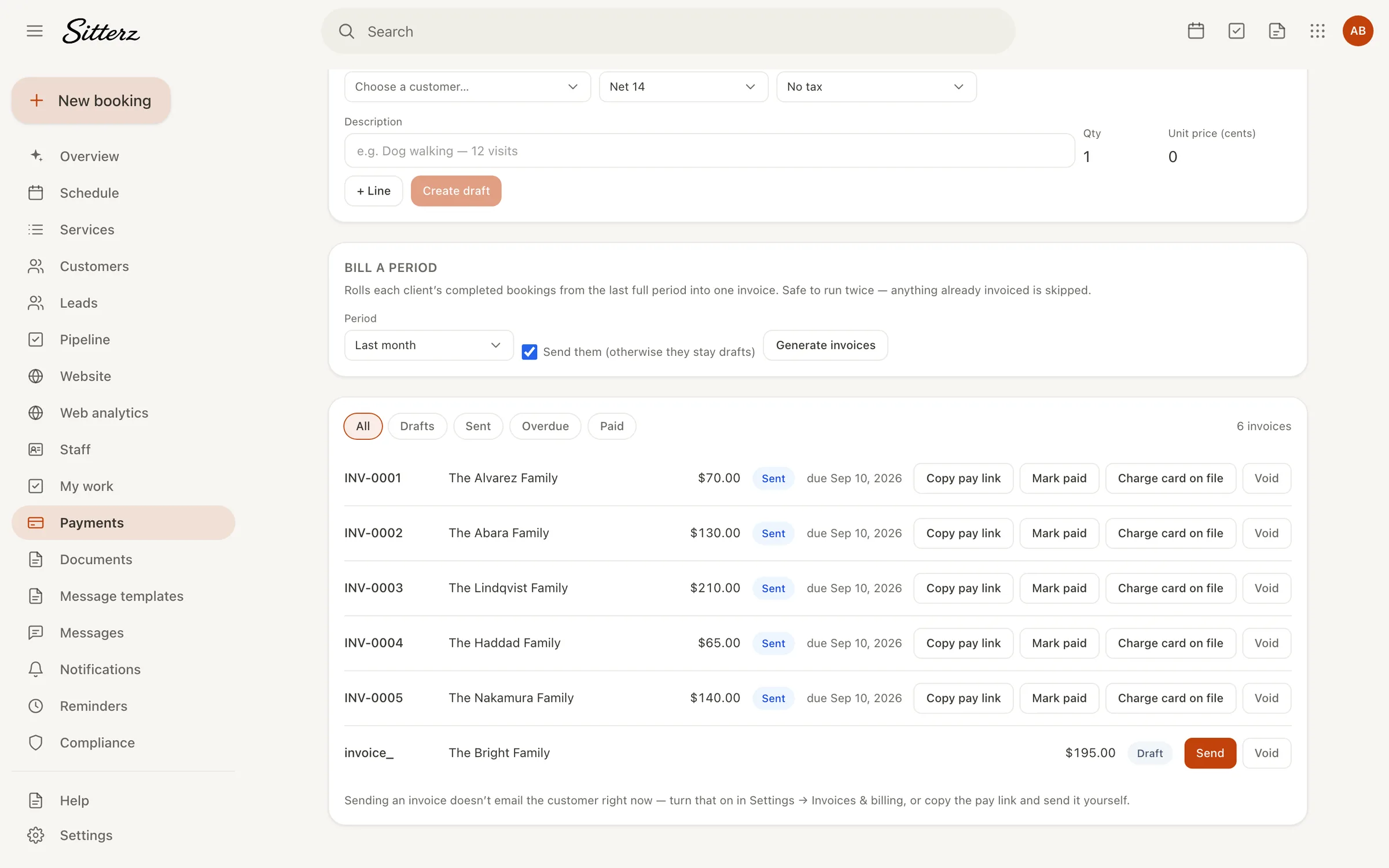Click the Reminders clock icon
This screenshot has width=1389, height=868.
(36, 706)
